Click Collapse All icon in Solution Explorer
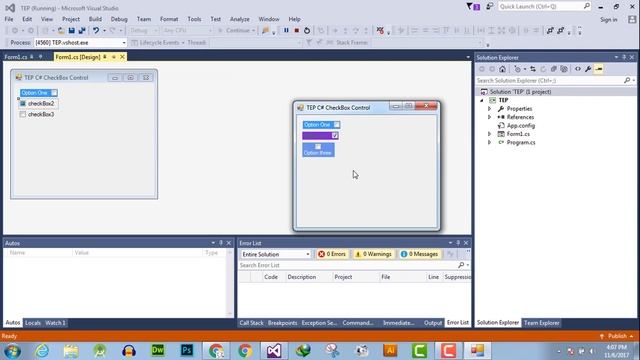Viewport: 640px width, 360px height. click(553, 69)
